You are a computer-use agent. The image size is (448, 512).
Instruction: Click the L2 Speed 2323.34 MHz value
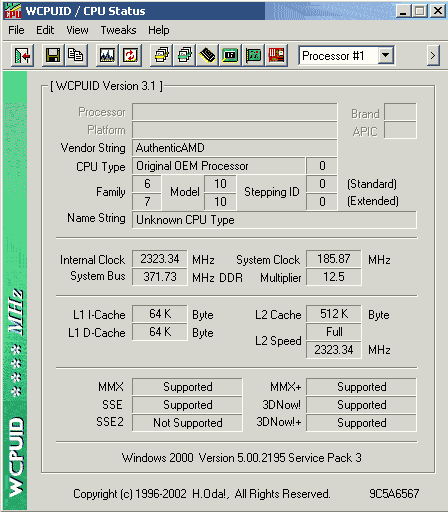[x=334, y=350]
